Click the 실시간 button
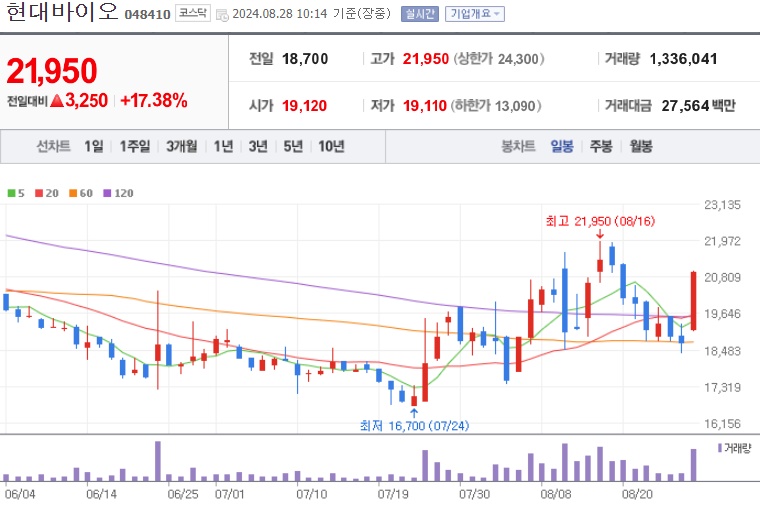Viewport: 760px width, 510px height. [x=420, y=14]
